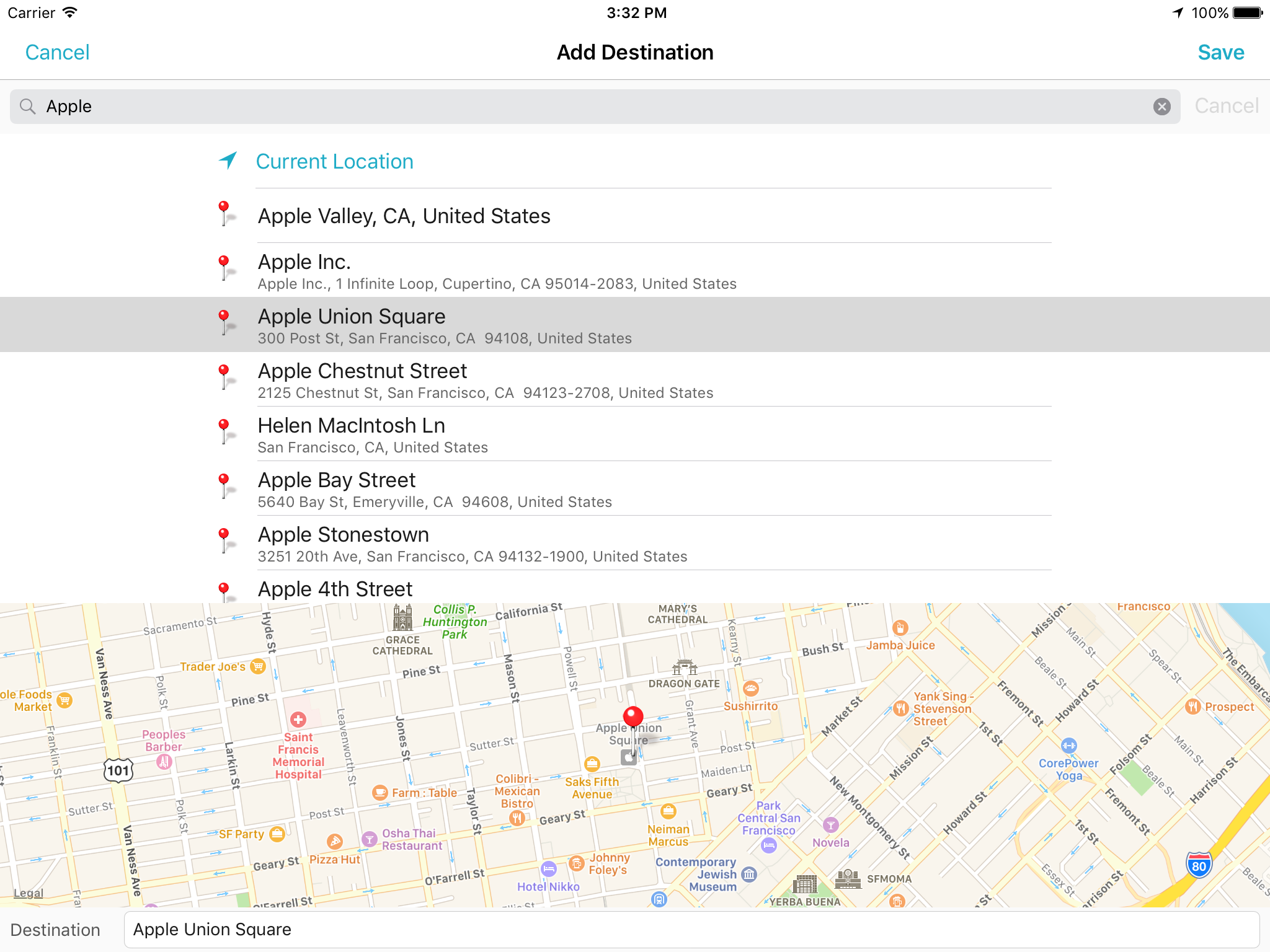
Task: Tap pin icon beside Apple Valley
Action: pyautogui.click(x=226, y=214)
